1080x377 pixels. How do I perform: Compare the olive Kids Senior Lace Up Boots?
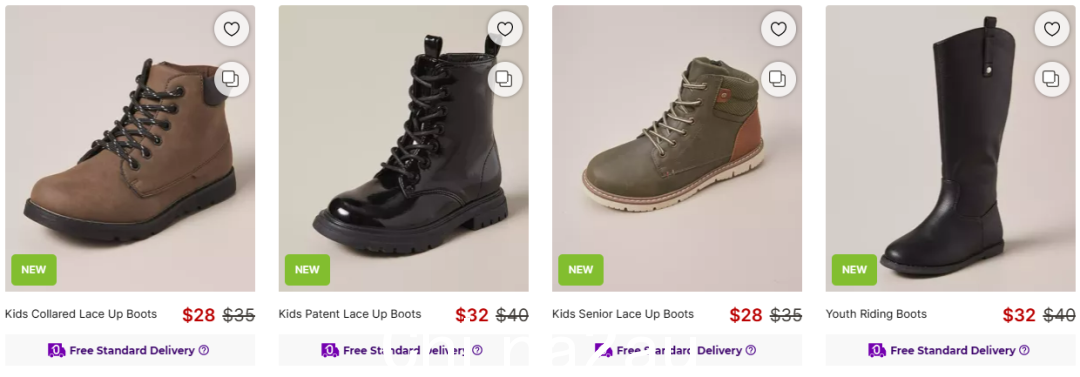point(778,79)
